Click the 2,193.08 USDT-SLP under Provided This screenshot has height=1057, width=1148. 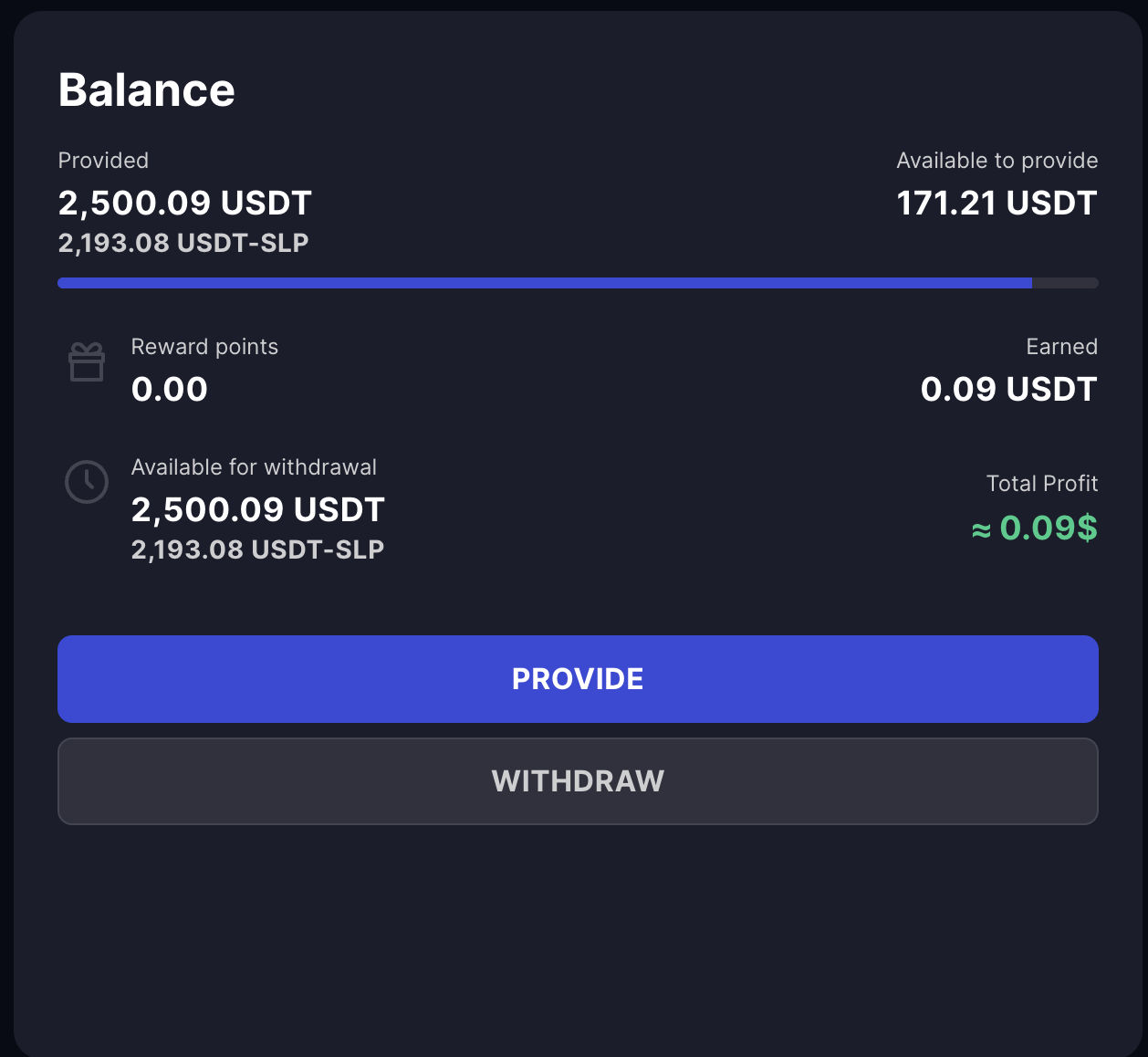click(x=183, y=243)
